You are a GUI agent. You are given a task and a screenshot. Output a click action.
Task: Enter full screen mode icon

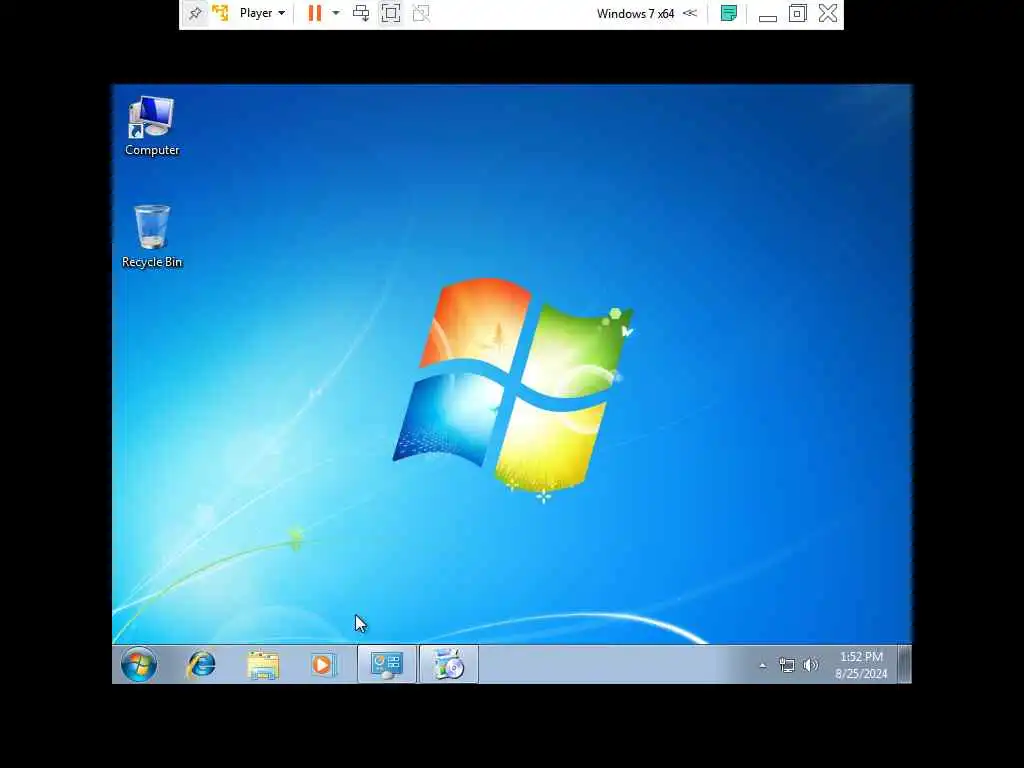tap(391, 13)
